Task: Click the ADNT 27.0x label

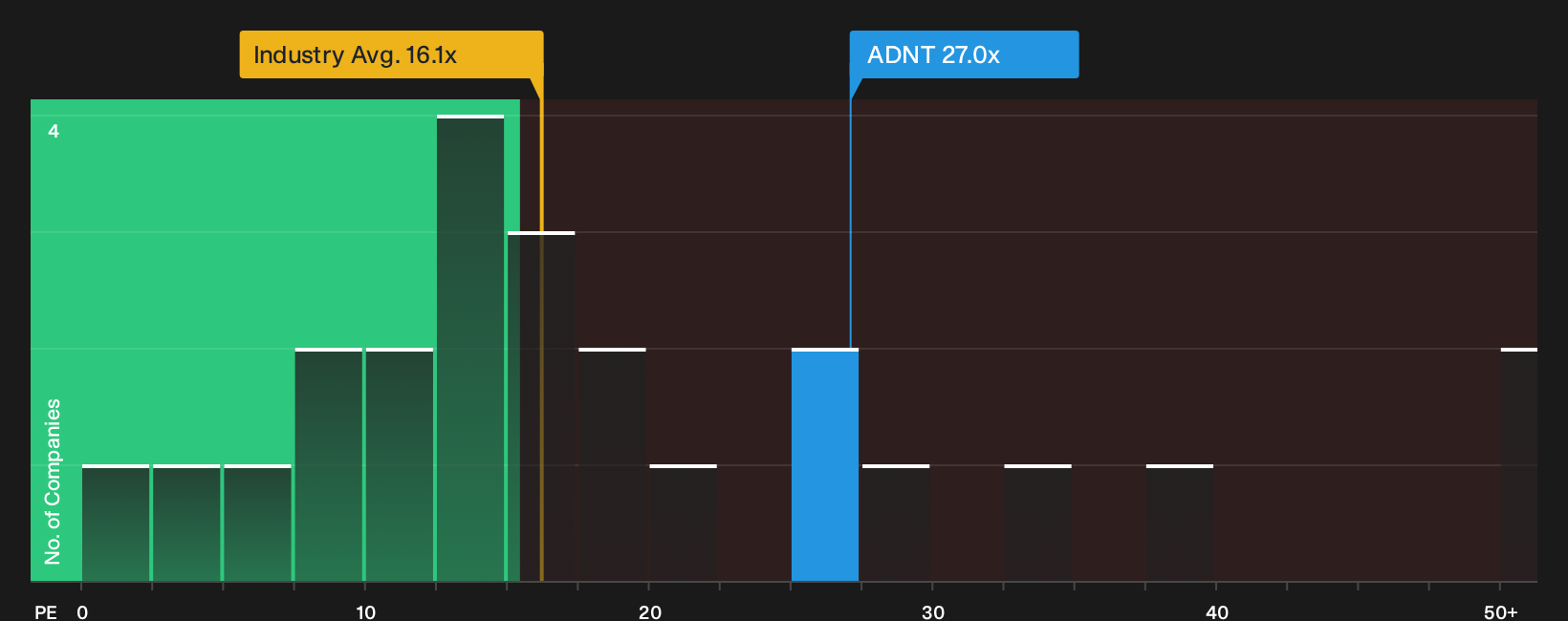Action: click(x=964, y=54)
